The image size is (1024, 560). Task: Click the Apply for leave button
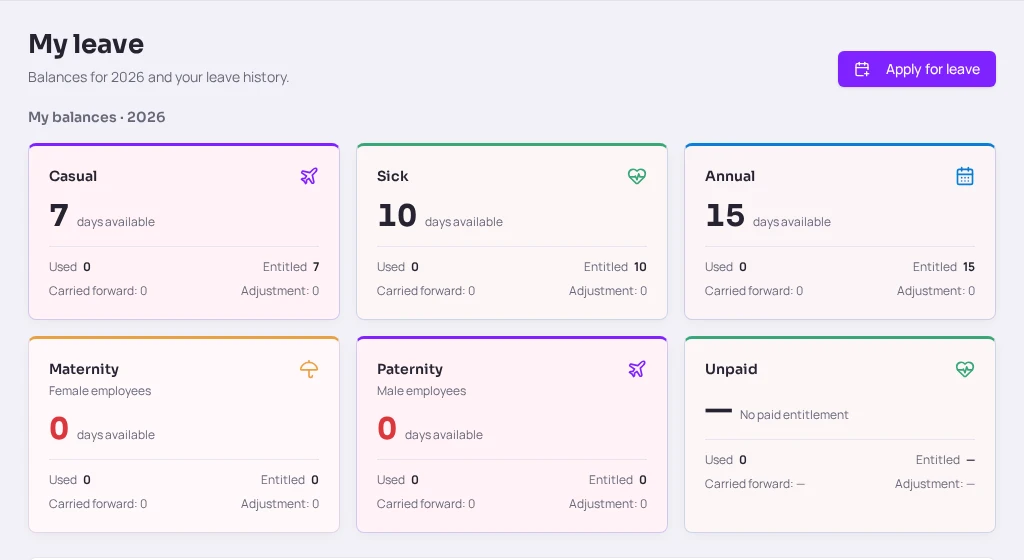tap(916, 69)
